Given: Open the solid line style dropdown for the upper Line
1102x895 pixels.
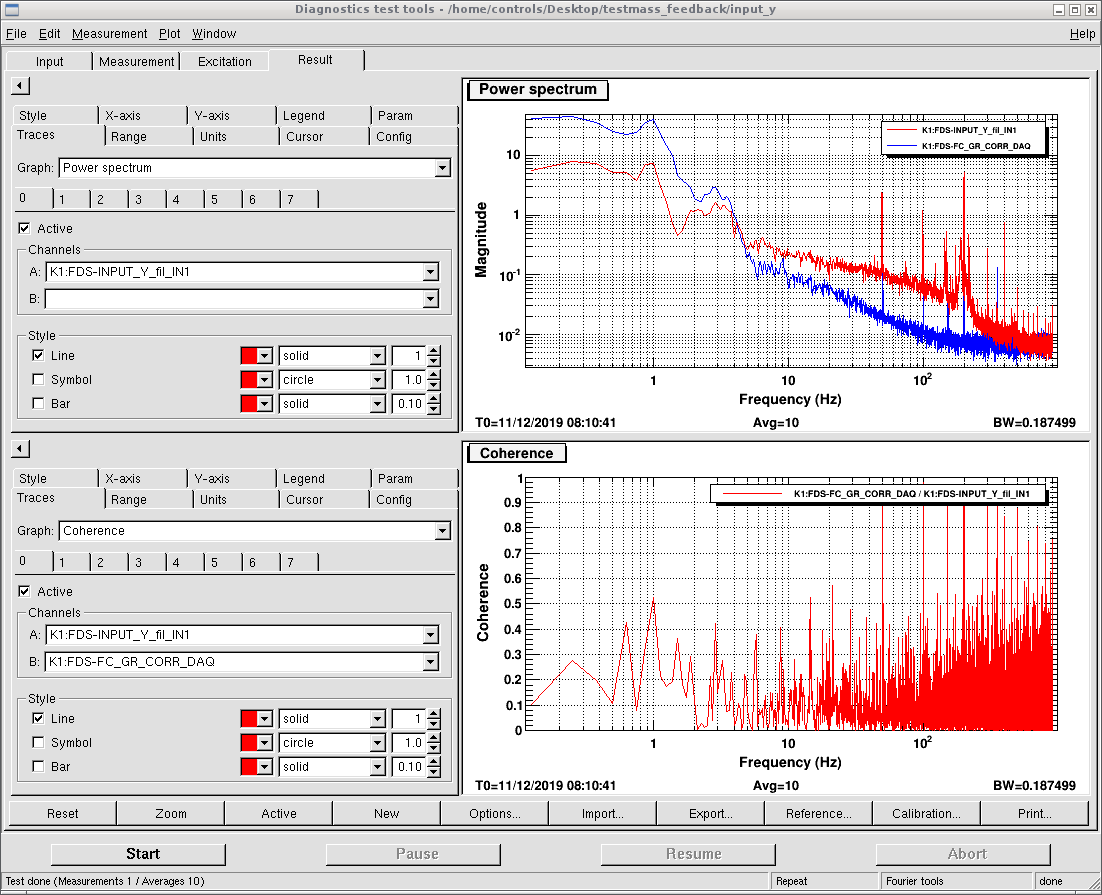Looking at the screenshot, I should tap(377, 356).
